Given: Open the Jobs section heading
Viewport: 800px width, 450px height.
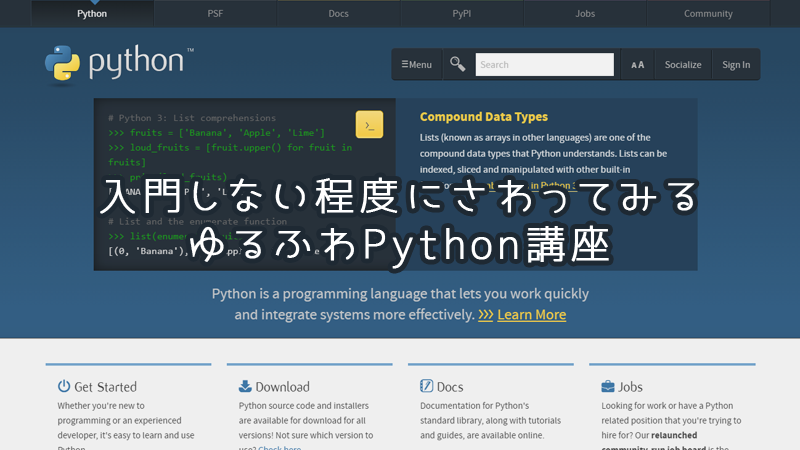Looking at the screenshot, I should pos(631,387).
